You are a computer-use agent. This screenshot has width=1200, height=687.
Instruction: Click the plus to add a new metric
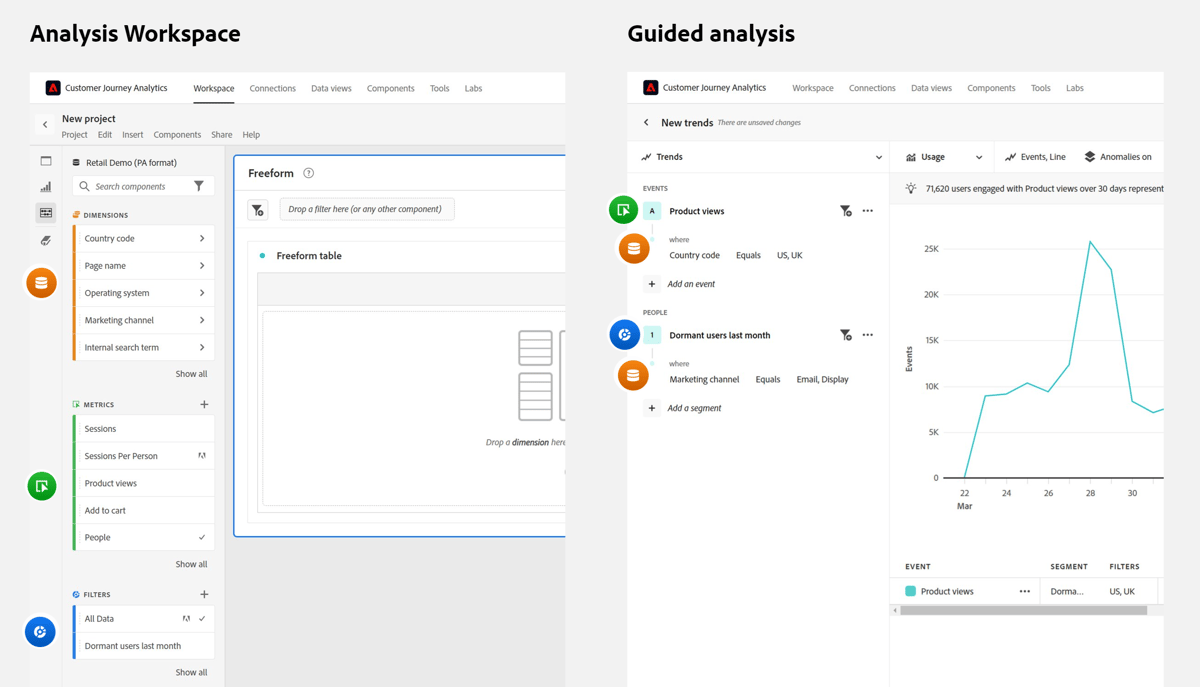(204, 404)
